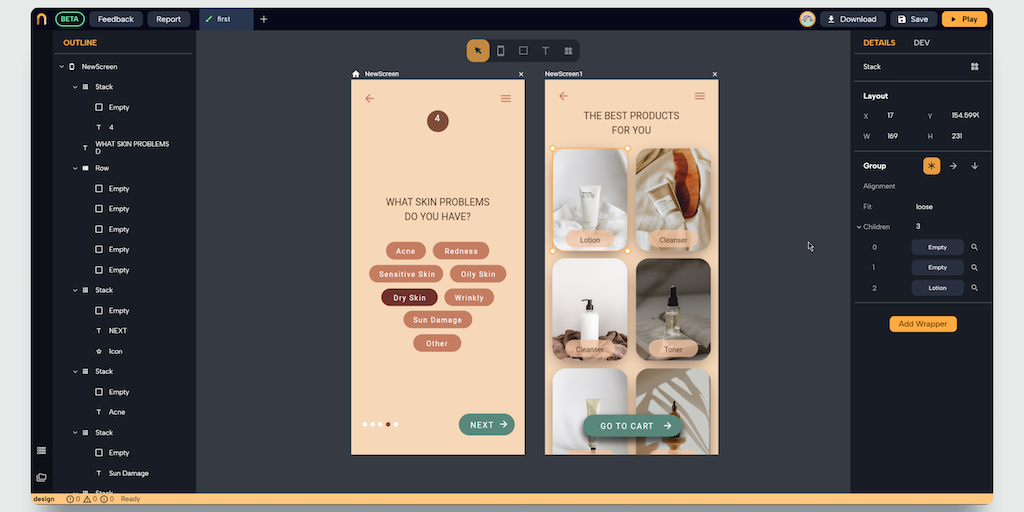Collapse the Children section

coord(858,227)
